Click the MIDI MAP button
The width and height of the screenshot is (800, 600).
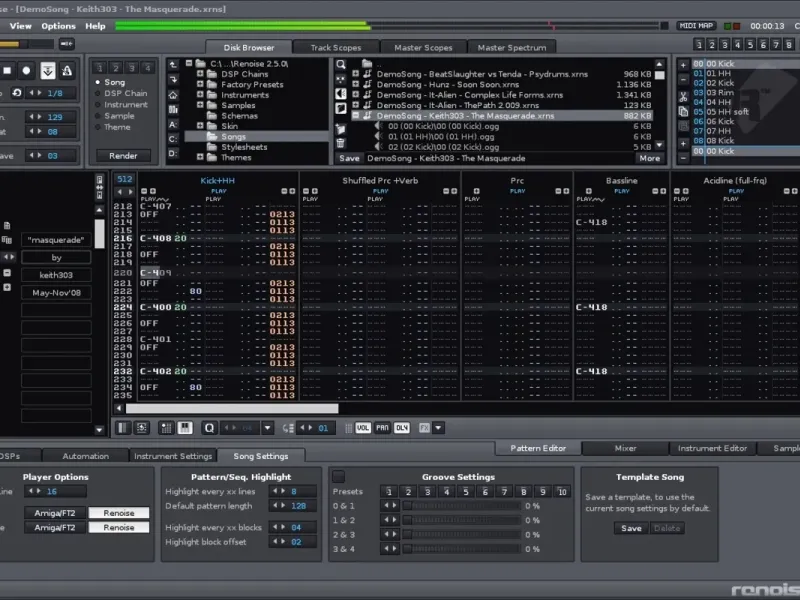pos(695,26)
